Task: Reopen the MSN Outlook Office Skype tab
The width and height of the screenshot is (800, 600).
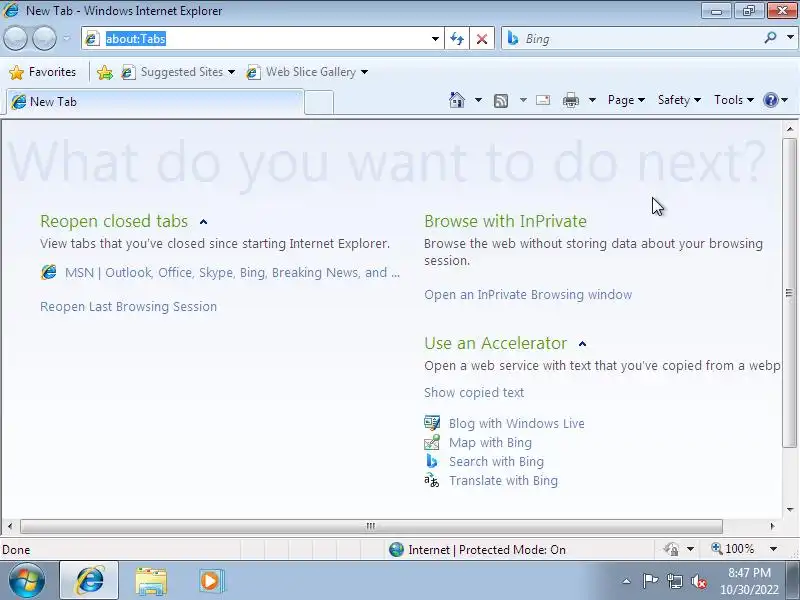Action: click(x=232, y=273)
